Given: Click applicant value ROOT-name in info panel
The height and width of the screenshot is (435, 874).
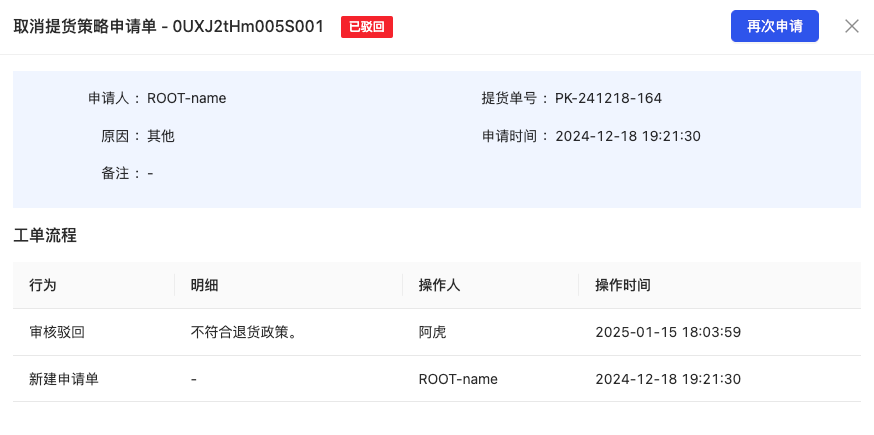Looking at the screenshot, I should [186, 98].
